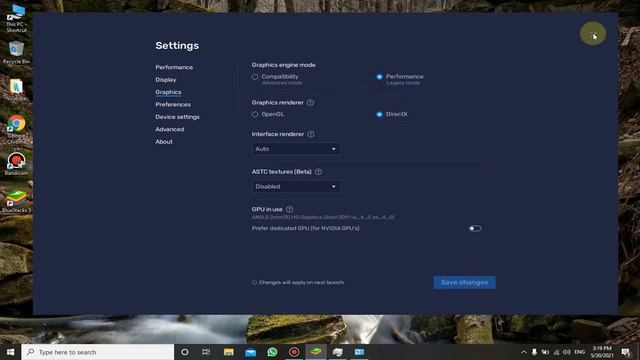Show help for Graphics renderer
This screenshot has width=640, height=360.
(310, 102)
